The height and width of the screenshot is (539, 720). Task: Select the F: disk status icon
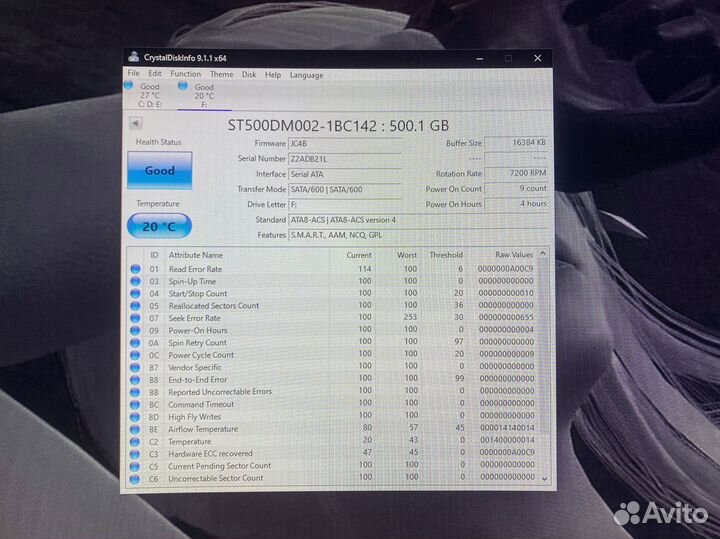[183, 86]
